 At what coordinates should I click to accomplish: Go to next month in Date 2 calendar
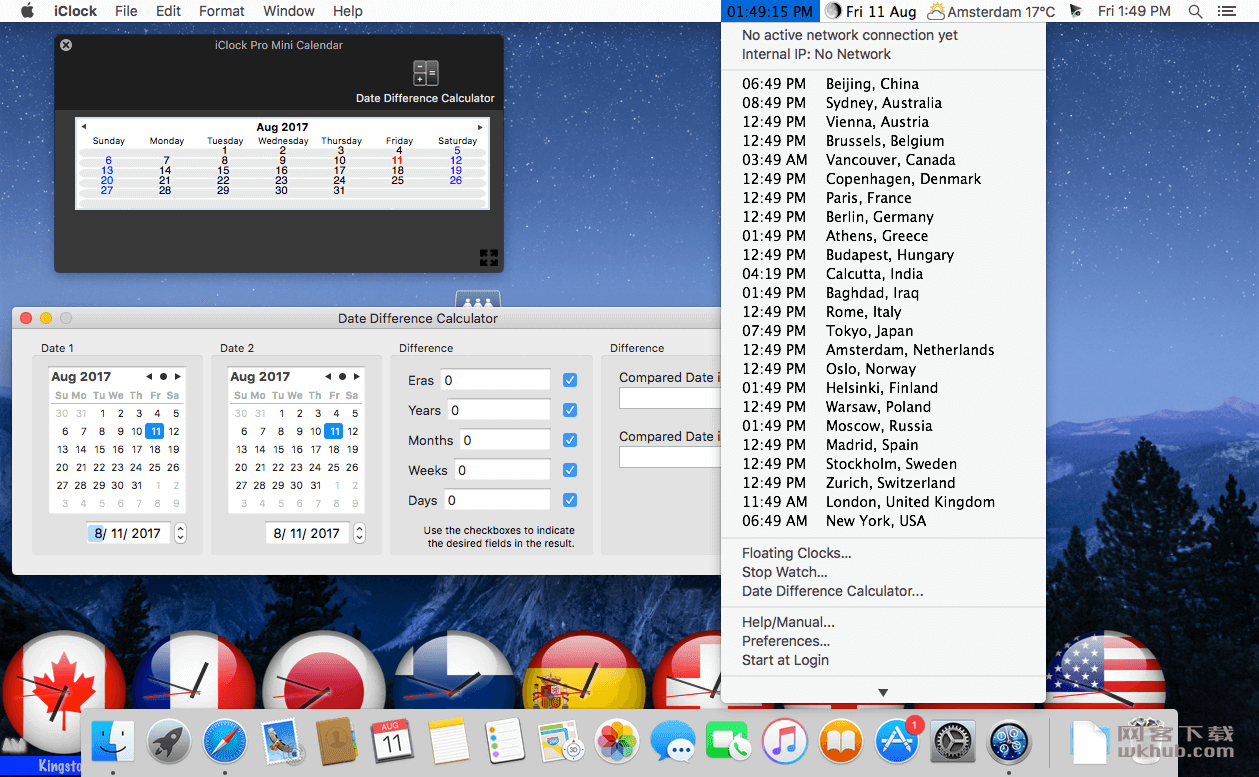357,377
